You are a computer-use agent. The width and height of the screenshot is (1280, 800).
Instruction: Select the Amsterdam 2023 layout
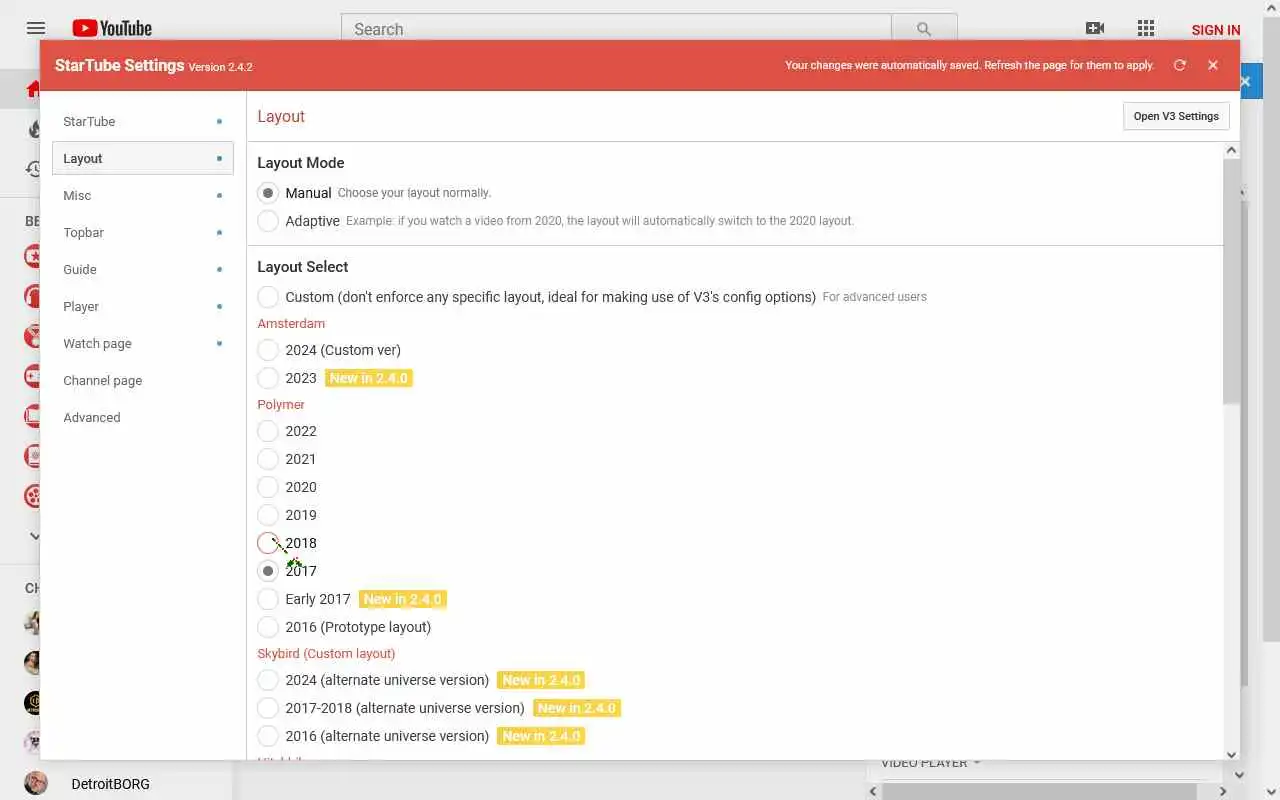pyautogui.click(x=268, y=378)
